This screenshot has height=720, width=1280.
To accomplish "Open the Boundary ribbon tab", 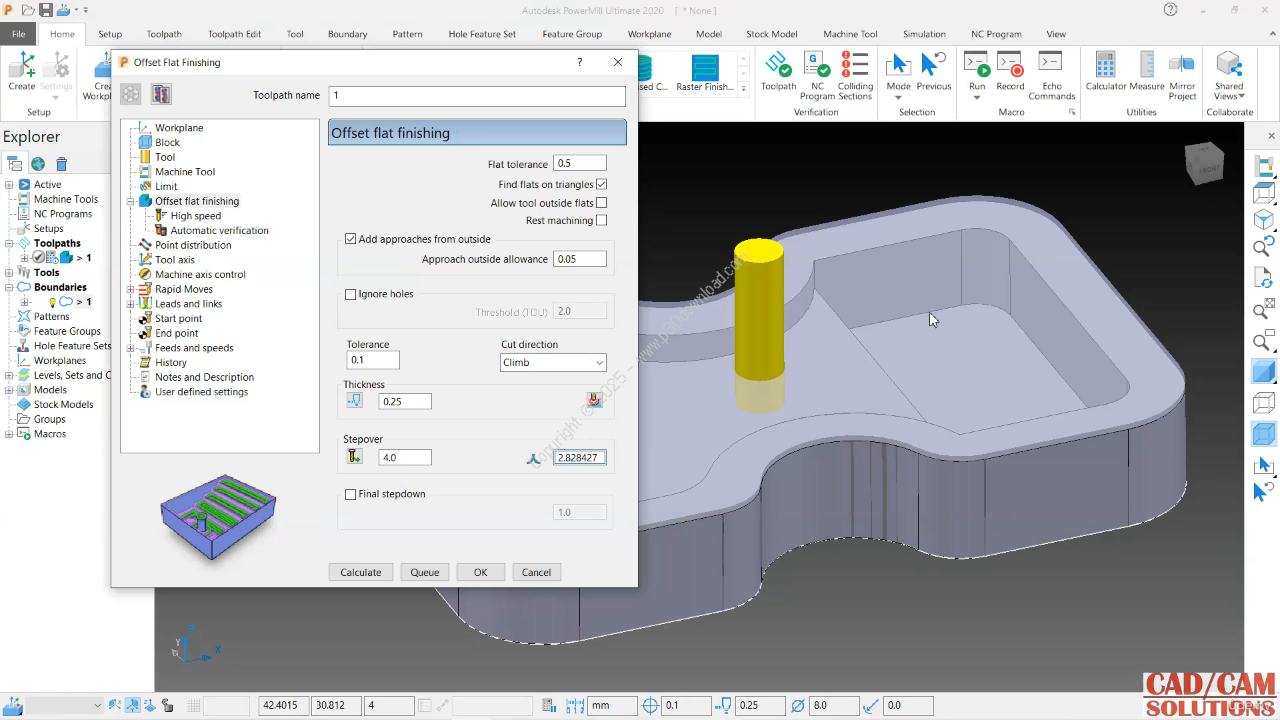I will coord(347,34).
